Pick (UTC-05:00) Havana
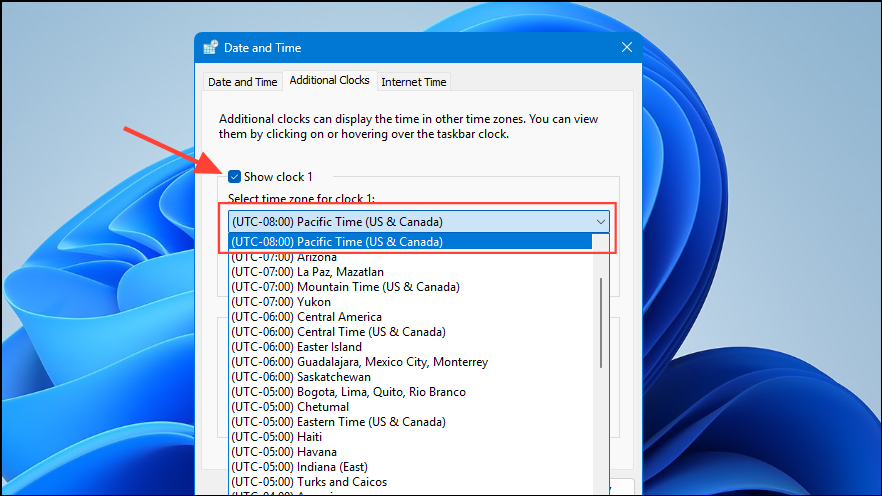882x496 pixels. pyautogui.click(x=411, y=452)
